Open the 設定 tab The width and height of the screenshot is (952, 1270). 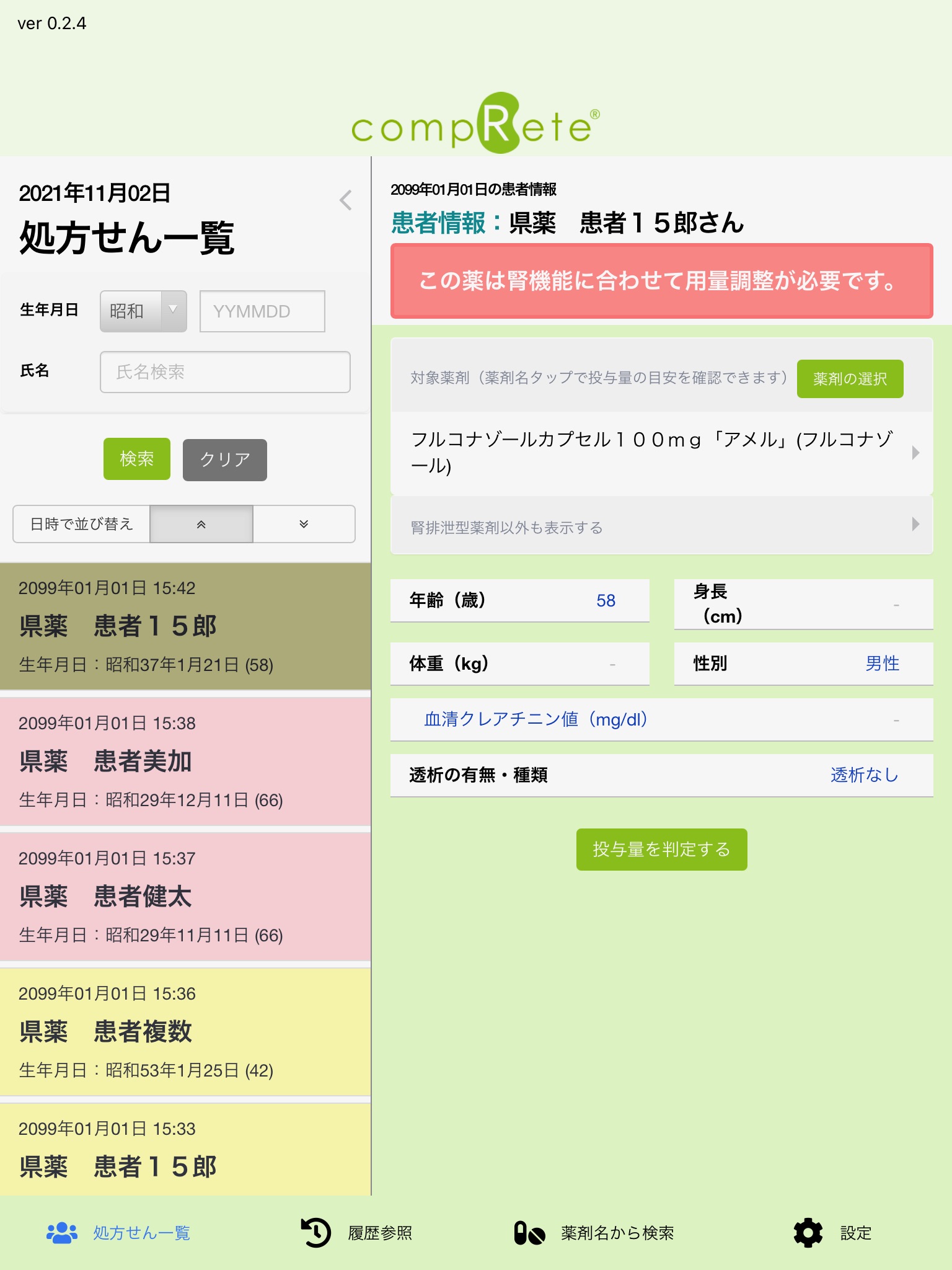click(x=832, y=1233)
